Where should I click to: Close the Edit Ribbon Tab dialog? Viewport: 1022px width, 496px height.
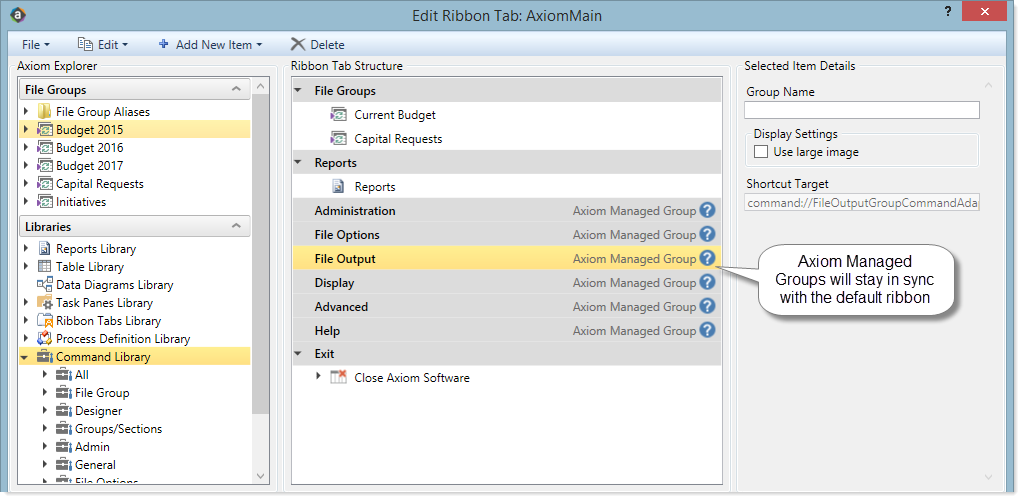pyautogui.click(x=986, y=12)
